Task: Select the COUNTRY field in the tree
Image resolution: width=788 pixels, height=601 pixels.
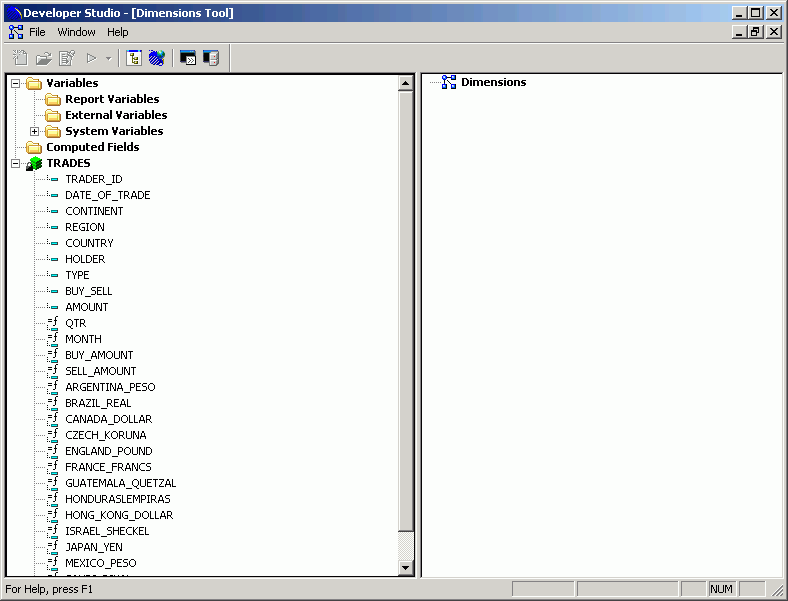Action: [89, 243]
